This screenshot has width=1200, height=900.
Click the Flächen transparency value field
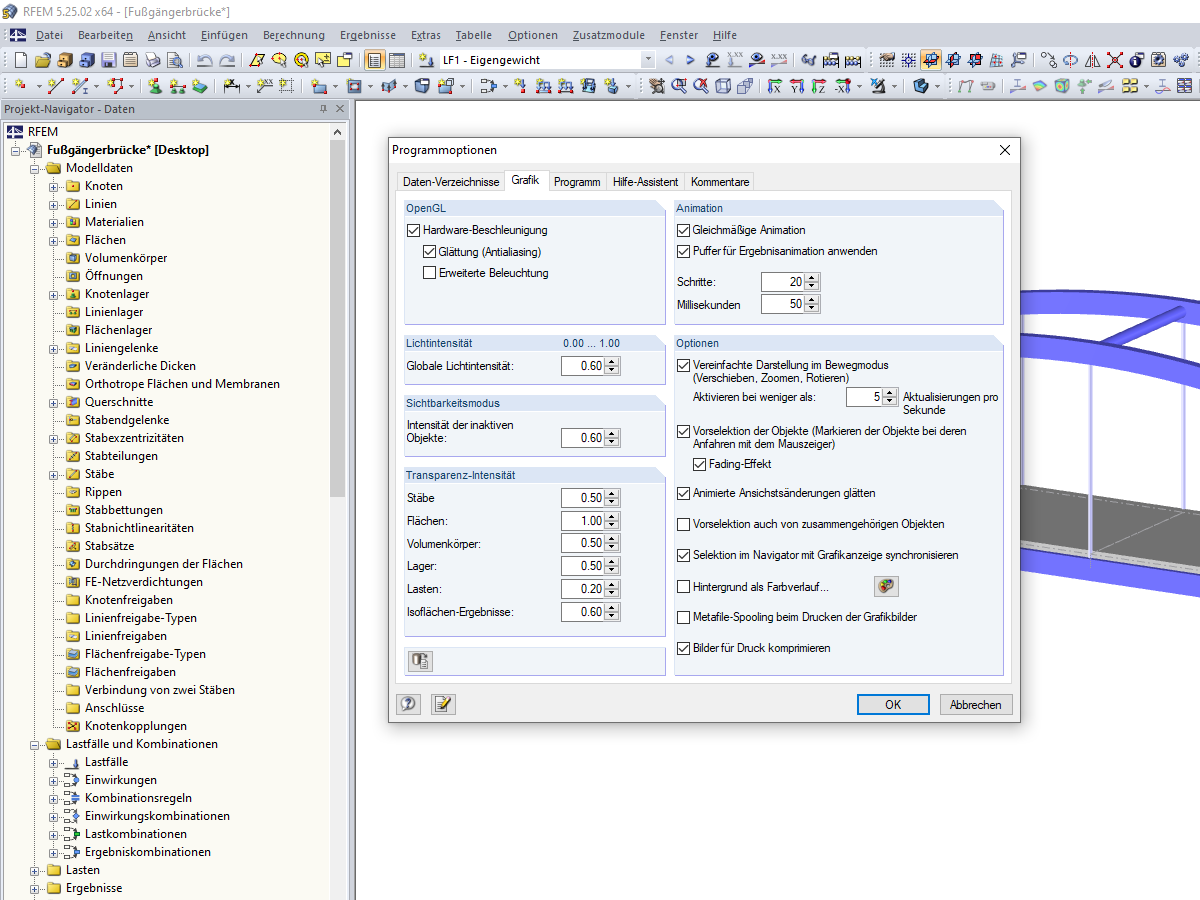[x=584, y=520]
